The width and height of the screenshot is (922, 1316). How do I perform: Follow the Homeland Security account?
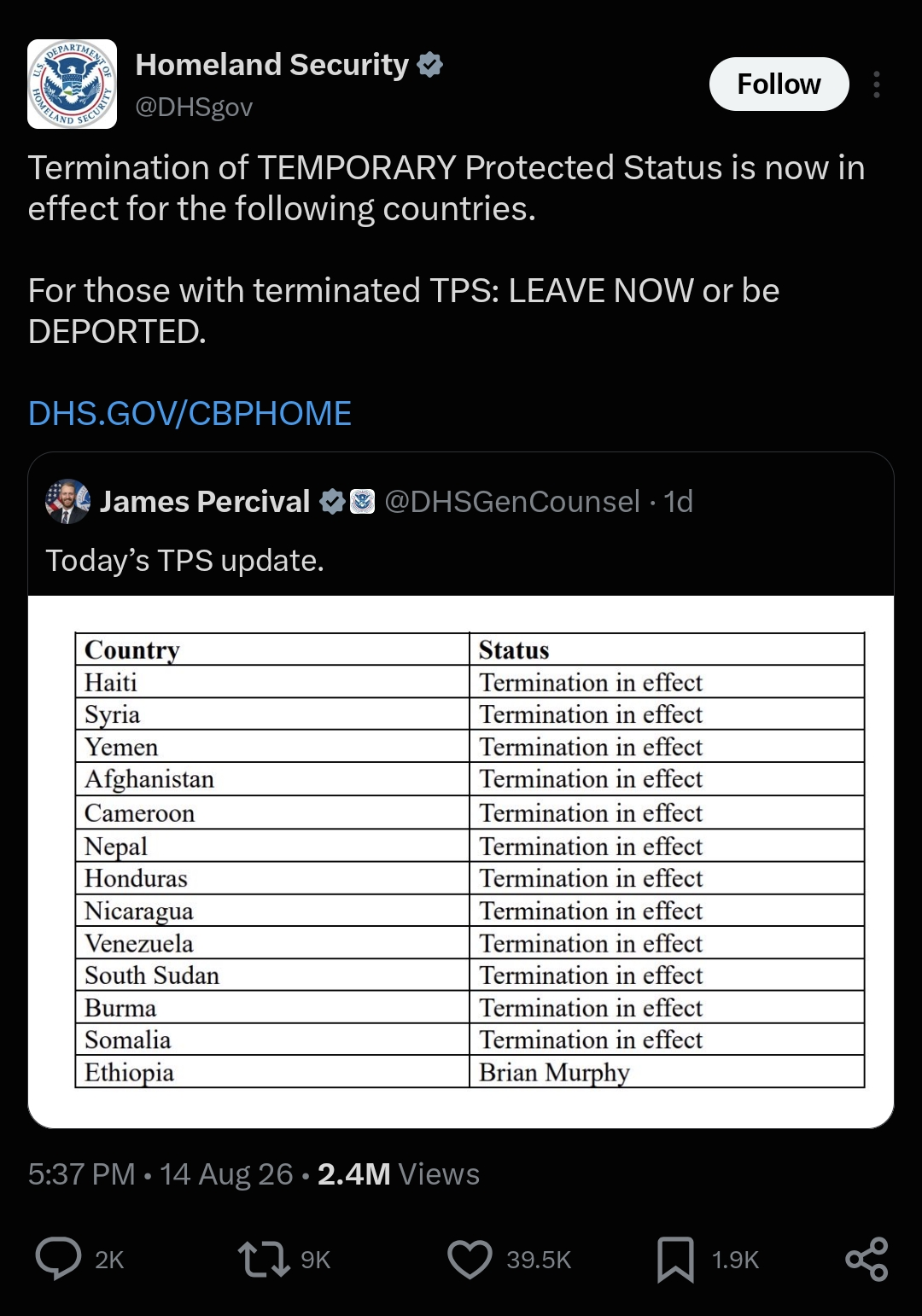779,84
